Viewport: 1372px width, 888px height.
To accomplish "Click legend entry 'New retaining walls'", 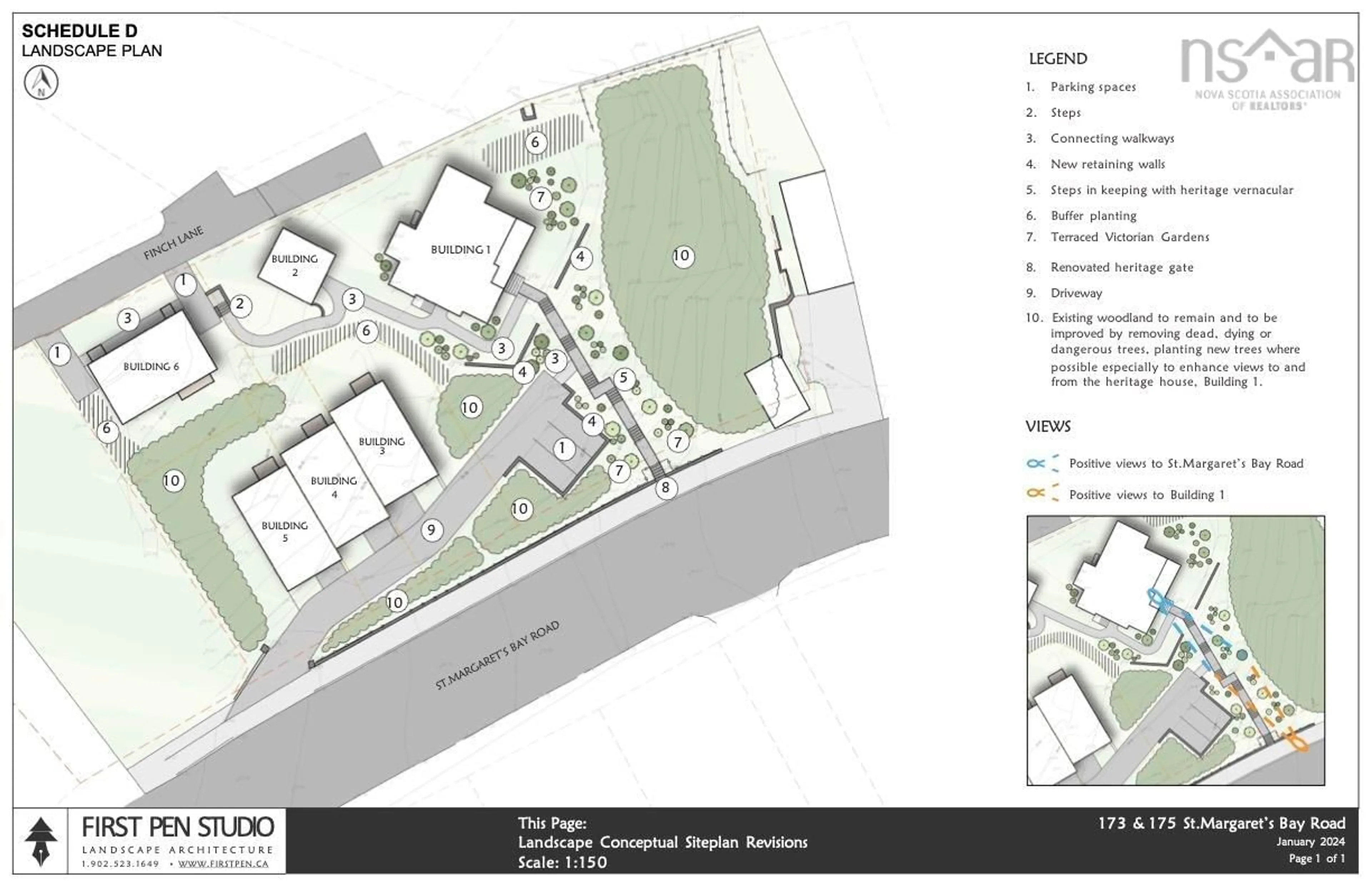I will coord(1107,164).
